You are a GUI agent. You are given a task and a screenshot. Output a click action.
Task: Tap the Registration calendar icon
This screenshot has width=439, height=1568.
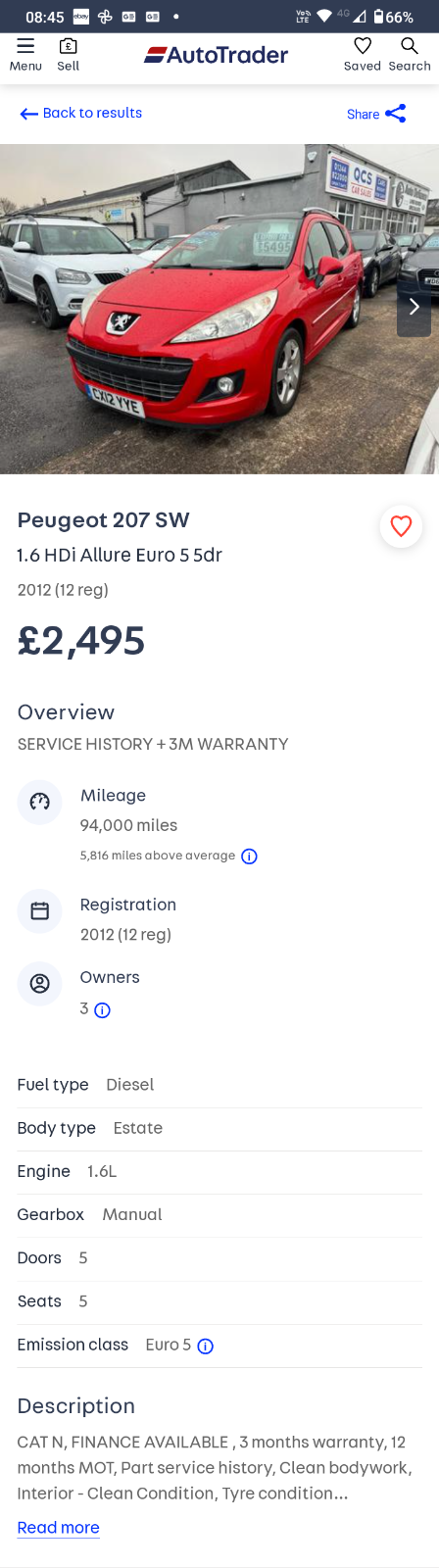[40, 911]
